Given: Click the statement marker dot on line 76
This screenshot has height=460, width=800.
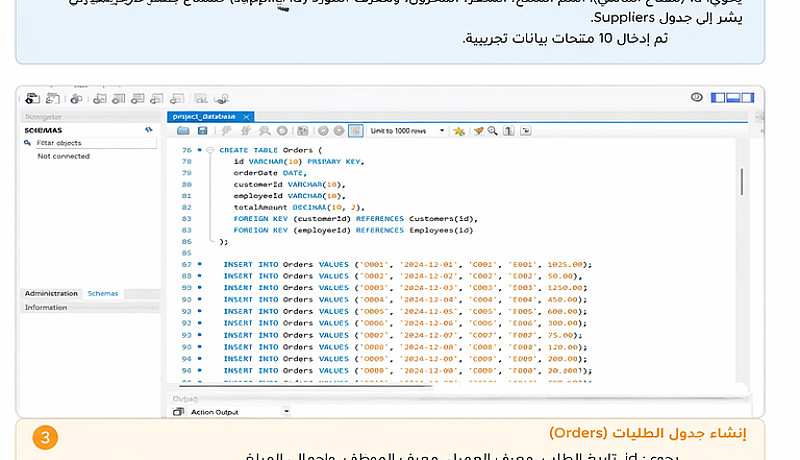Looking at the screenshot, I should point(199,150).
